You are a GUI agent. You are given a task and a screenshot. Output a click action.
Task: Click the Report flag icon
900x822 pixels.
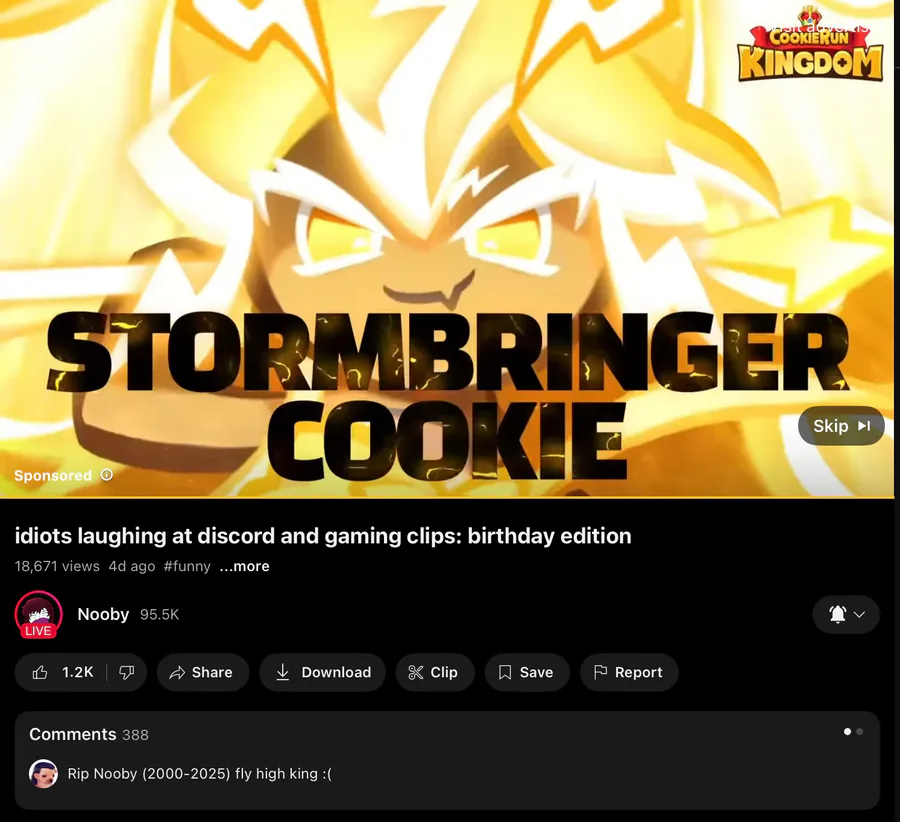point(600,672)
